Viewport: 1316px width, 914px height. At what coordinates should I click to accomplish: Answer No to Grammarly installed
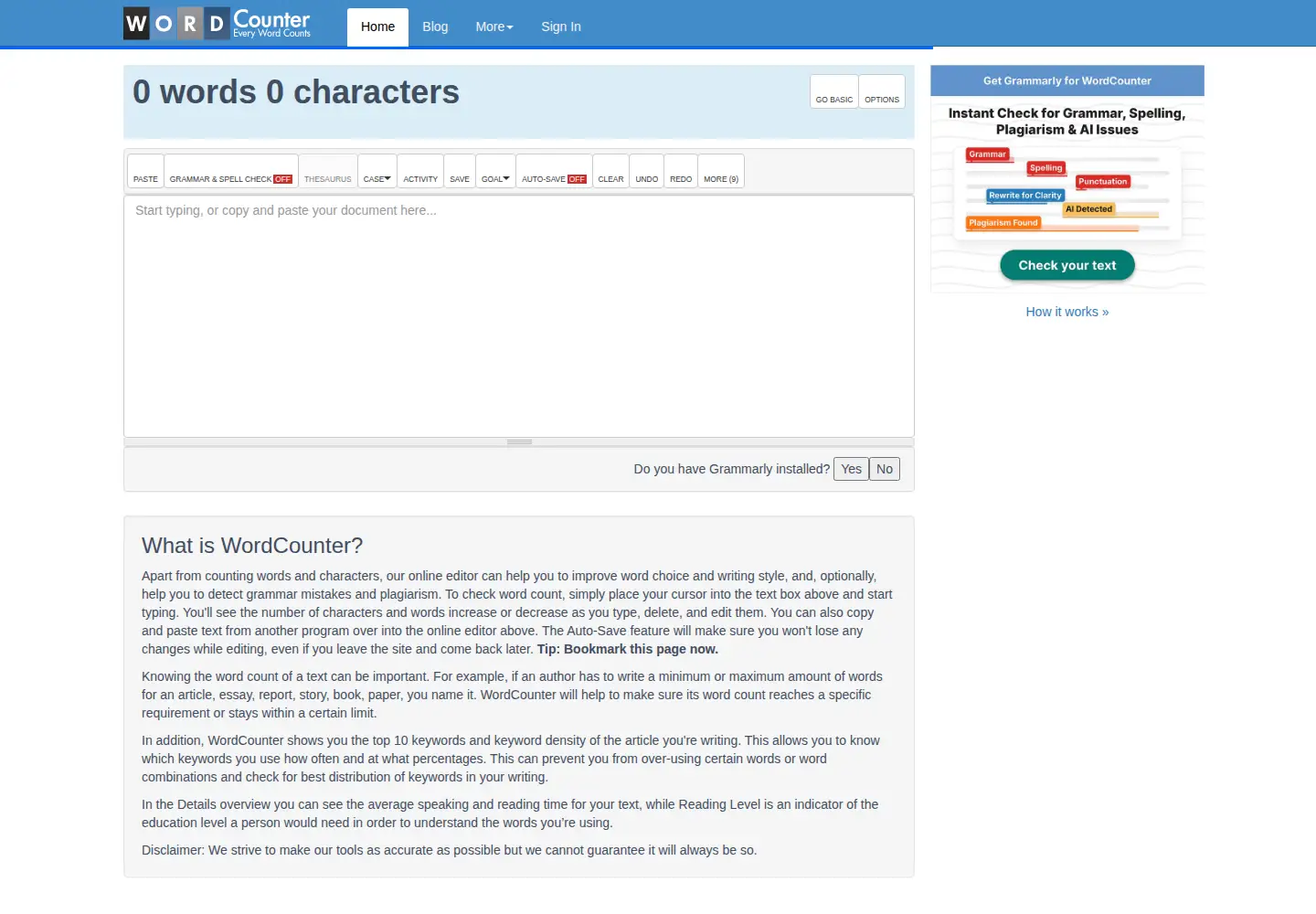(x=885, y=469)
